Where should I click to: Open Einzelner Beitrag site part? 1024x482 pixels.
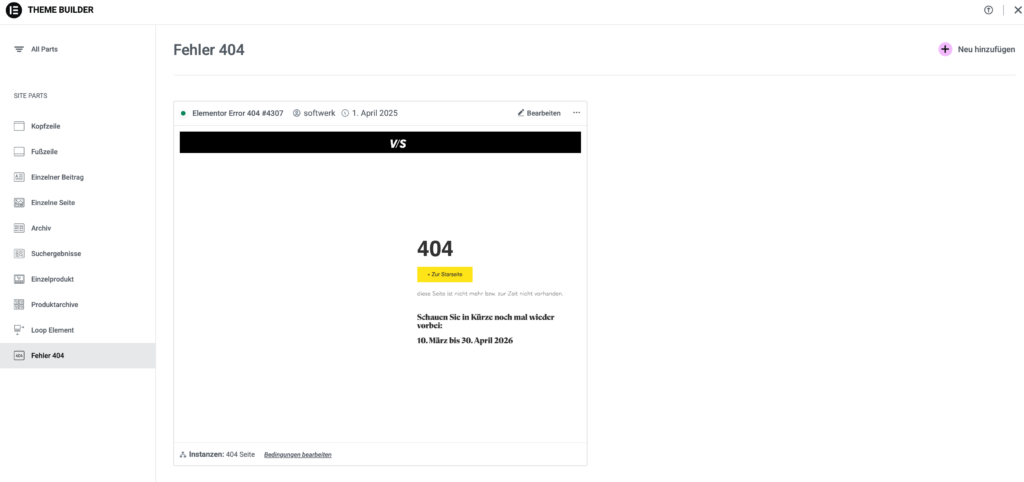click(x=56, y=177)
